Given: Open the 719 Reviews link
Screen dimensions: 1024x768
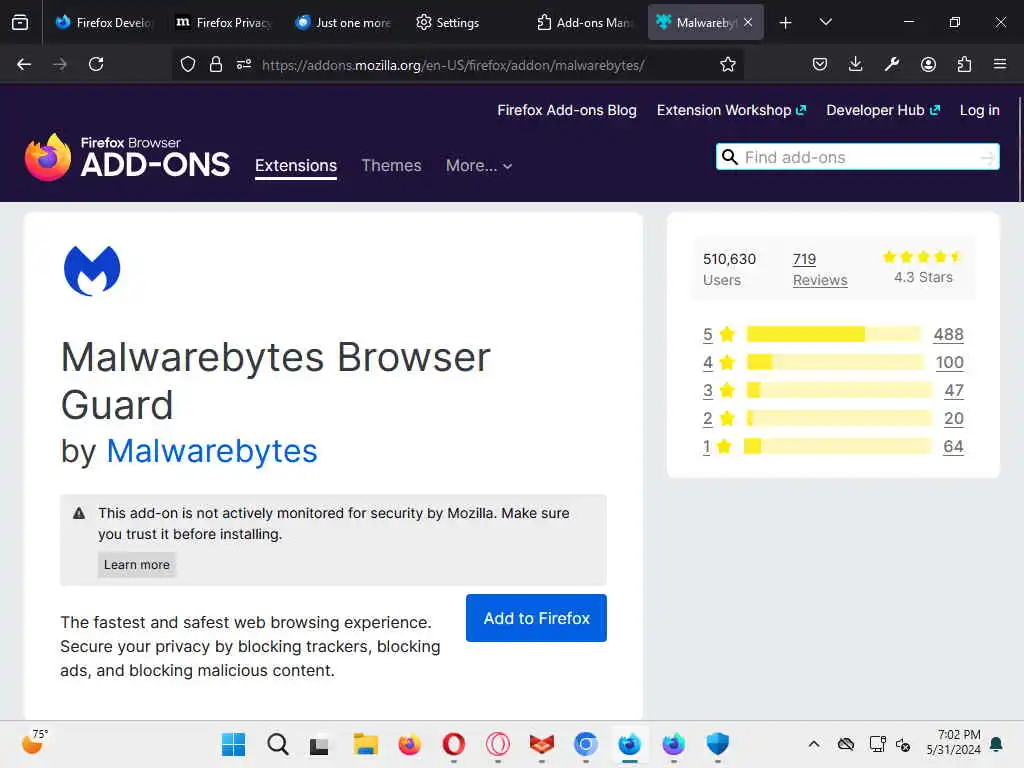Looking at the screenshot, I should [x=820, y=269].
